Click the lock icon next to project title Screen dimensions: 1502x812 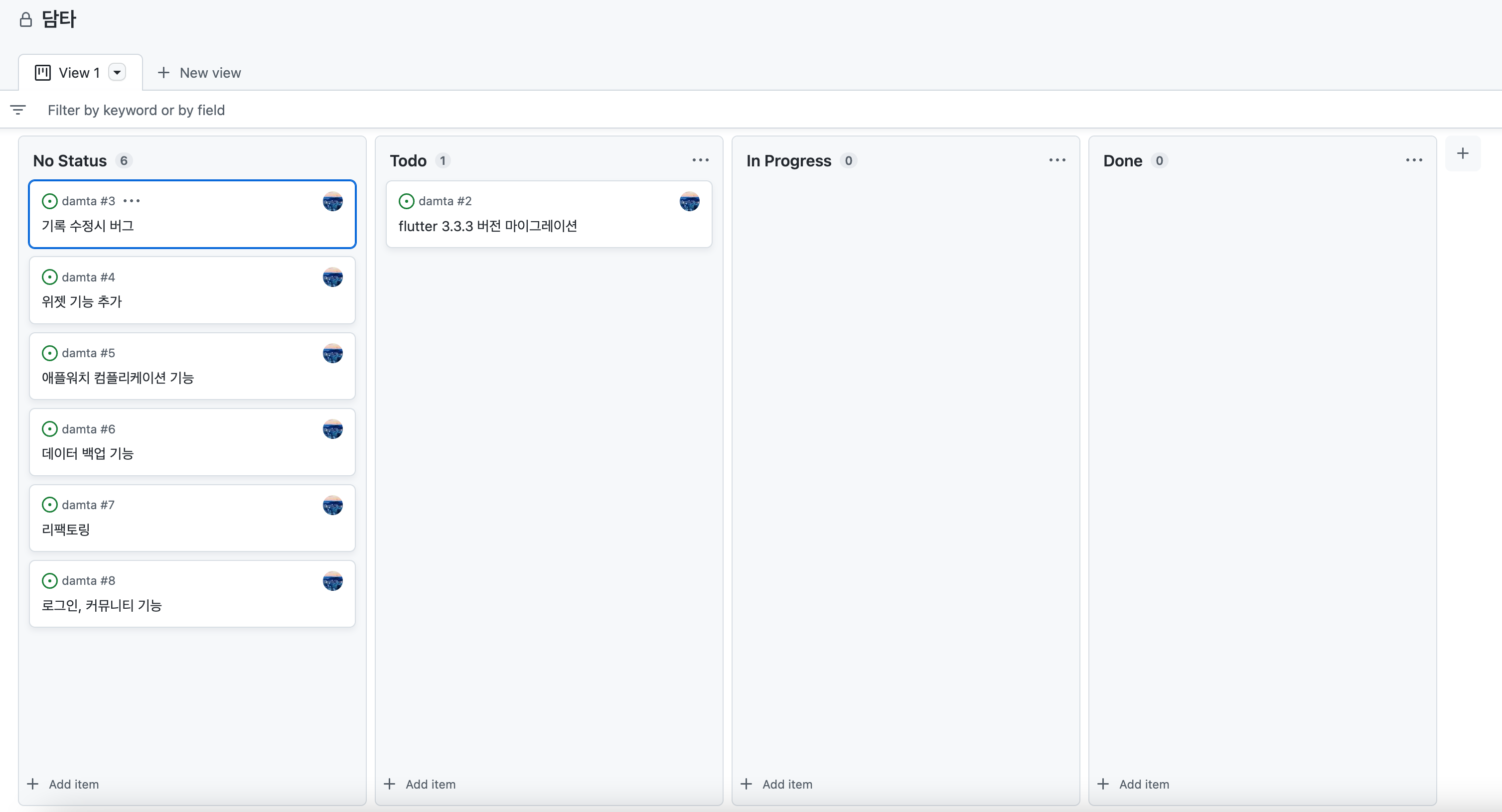click(25, 20)
